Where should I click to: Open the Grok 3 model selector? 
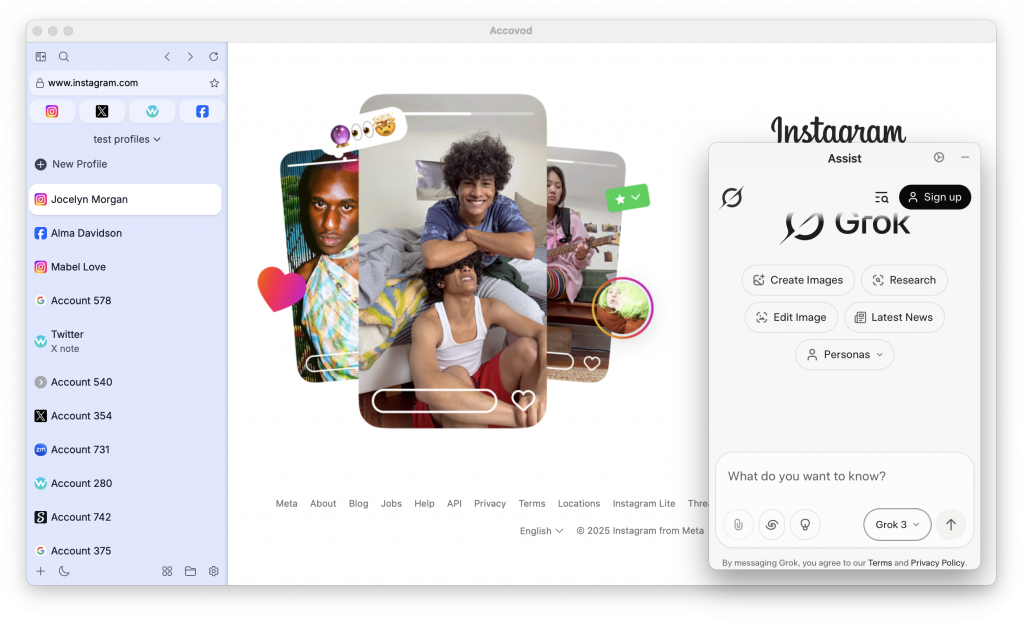point(897,524)
